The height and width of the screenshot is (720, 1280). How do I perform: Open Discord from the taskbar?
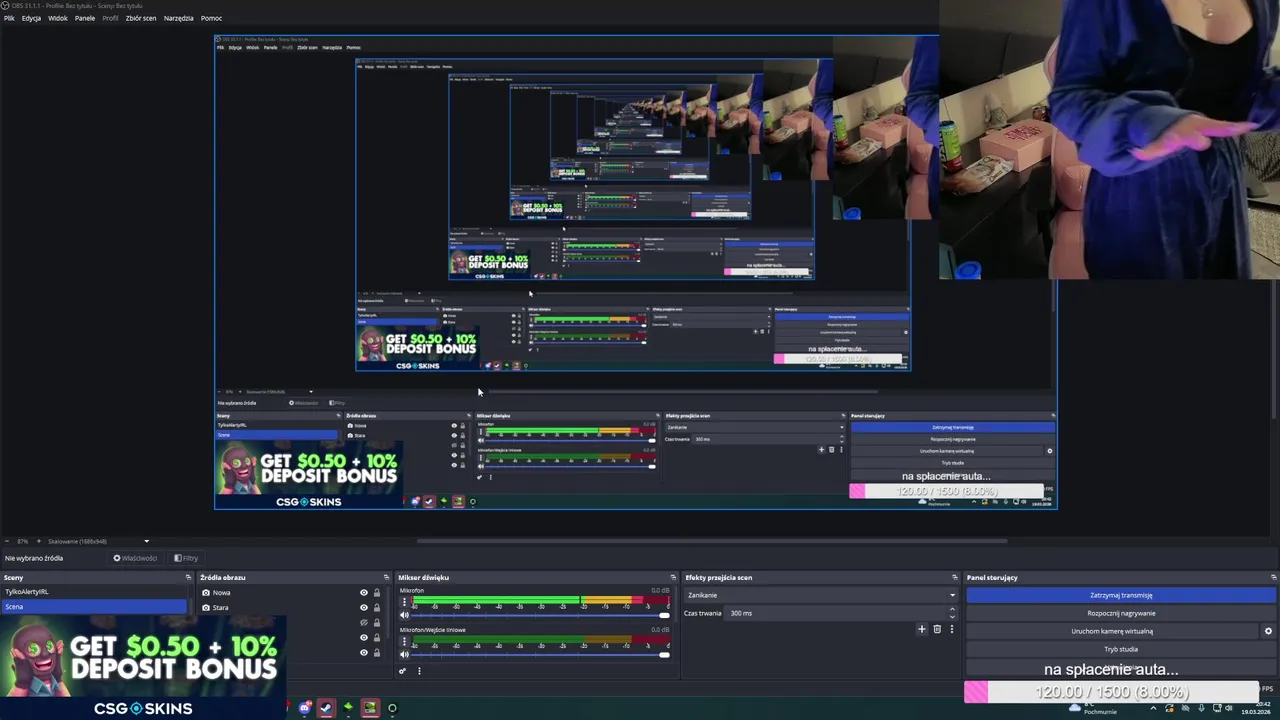coord(305,708)
